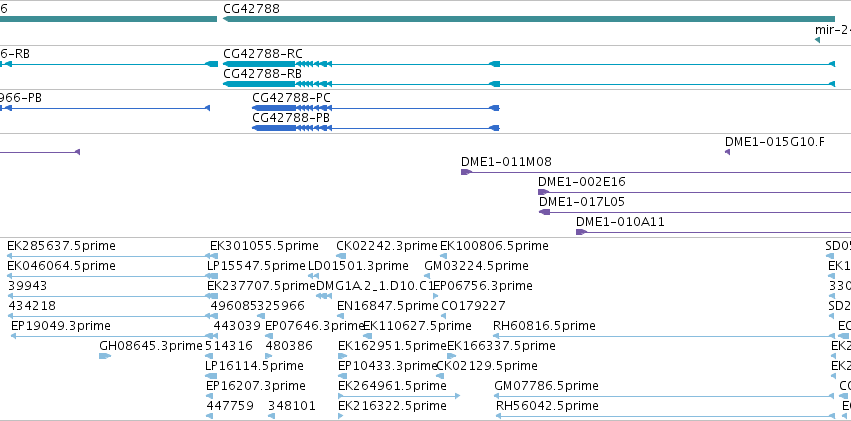851x421 pixels.
Task: Select EST EK110627.5prime
Action: pos(417,326)
